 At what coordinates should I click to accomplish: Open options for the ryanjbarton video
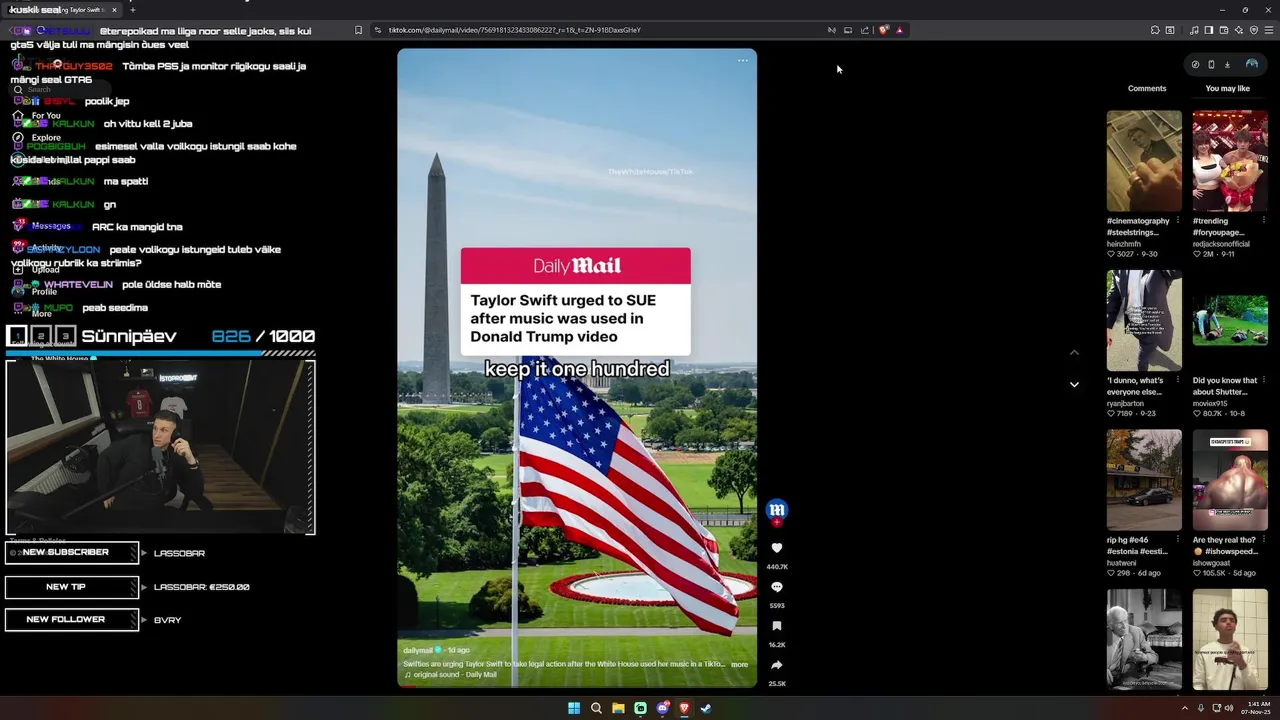pyautogui.click(x=1177, y=381)
